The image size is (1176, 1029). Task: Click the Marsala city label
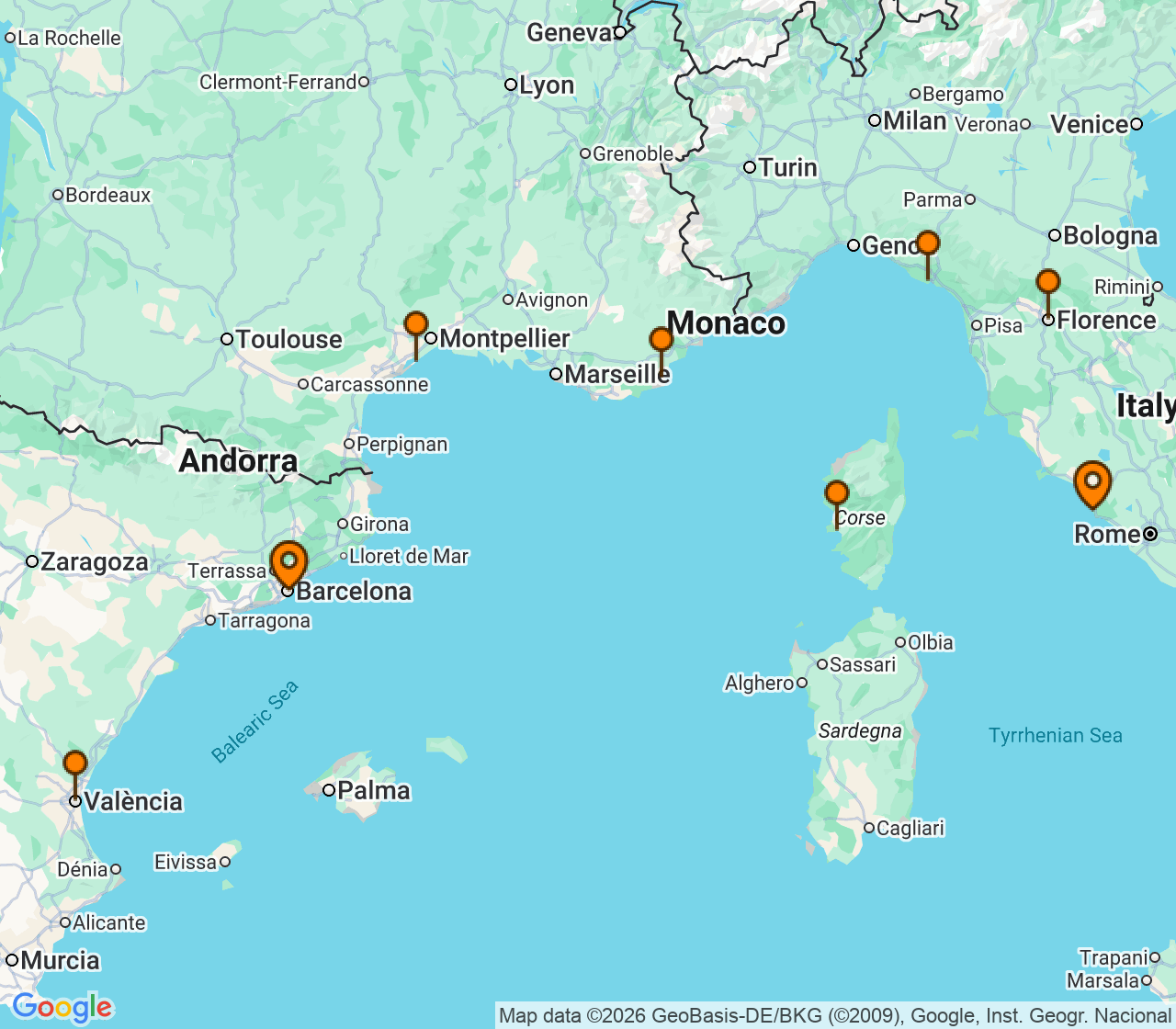click(x=1103, y=980)
